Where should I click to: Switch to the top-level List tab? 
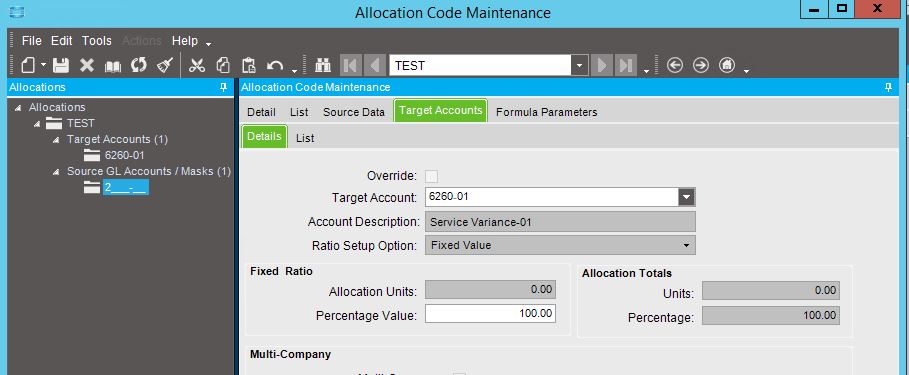coord(299,112)
